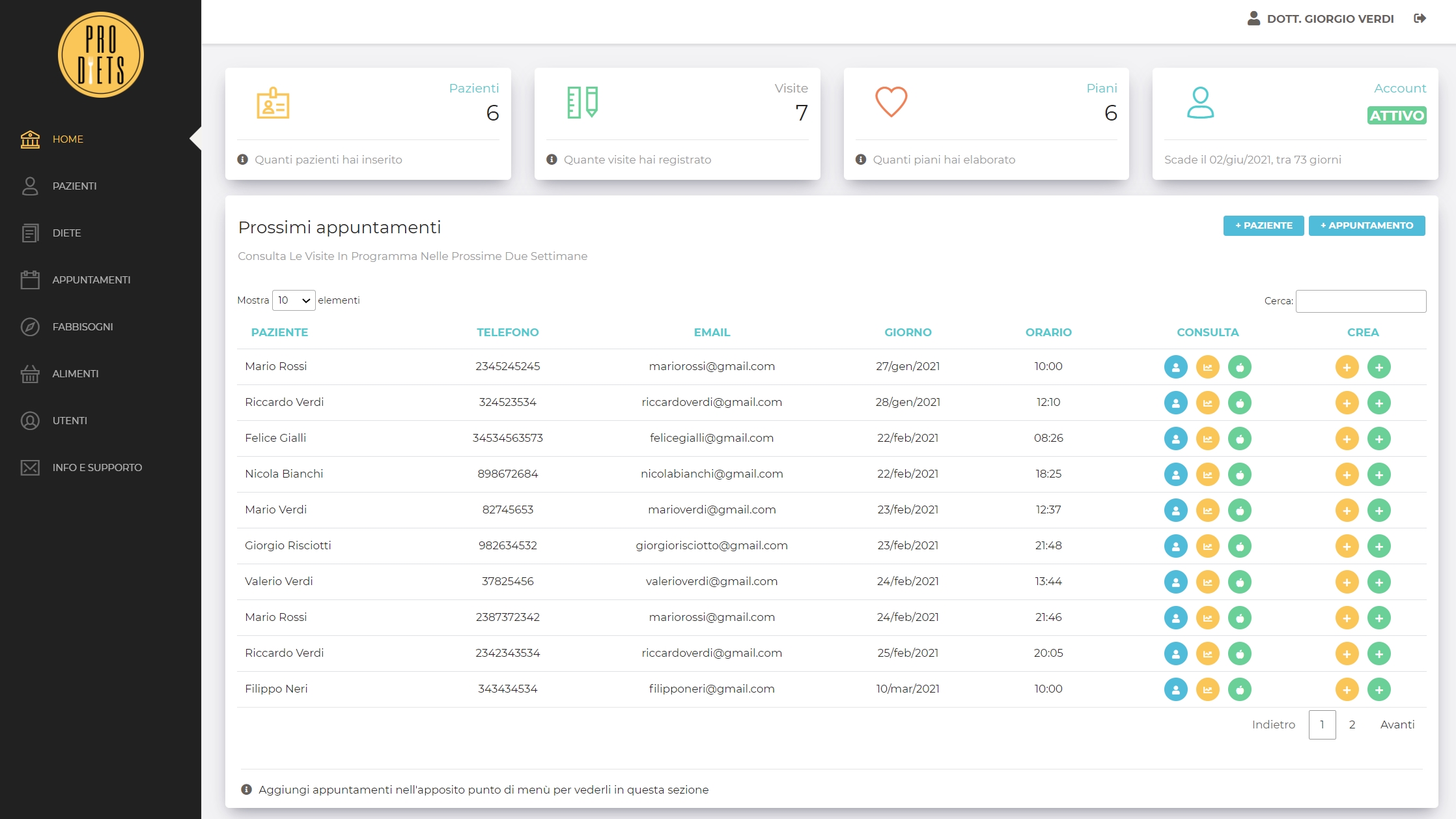
Task: Sort table by Telefono column
Action: coord(508,332)
